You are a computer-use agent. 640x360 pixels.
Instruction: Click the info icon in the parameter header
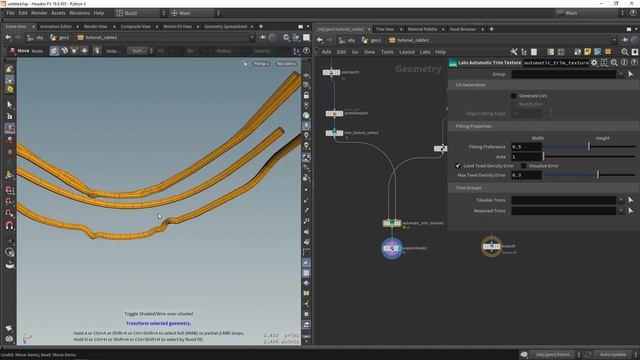pos(624,63)
